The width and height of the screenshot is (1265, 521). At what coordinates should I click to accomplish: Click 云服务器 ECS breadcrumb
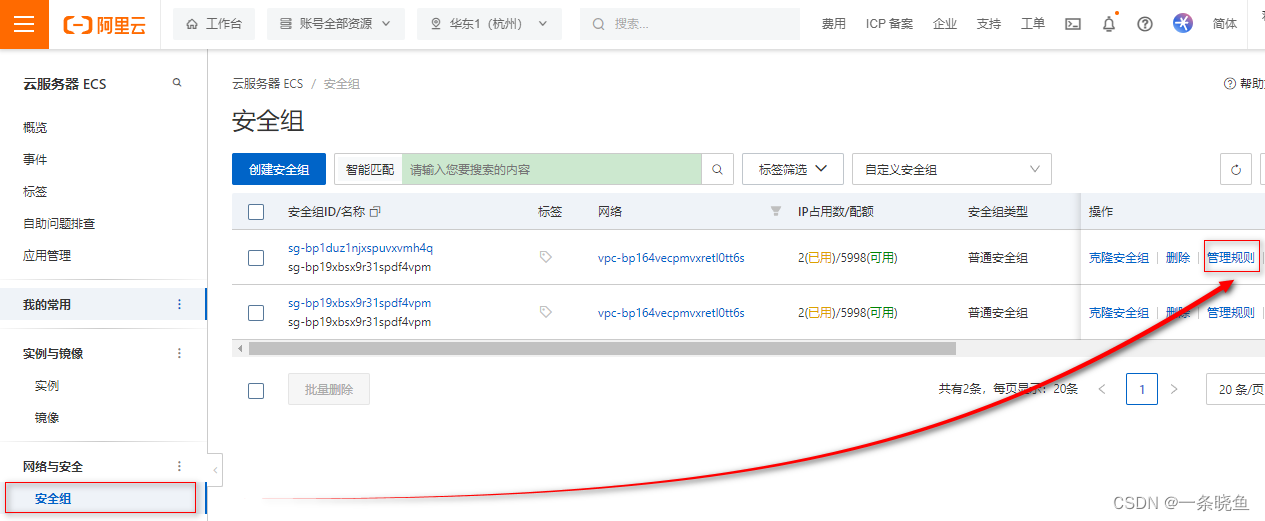tap(267, 84)
